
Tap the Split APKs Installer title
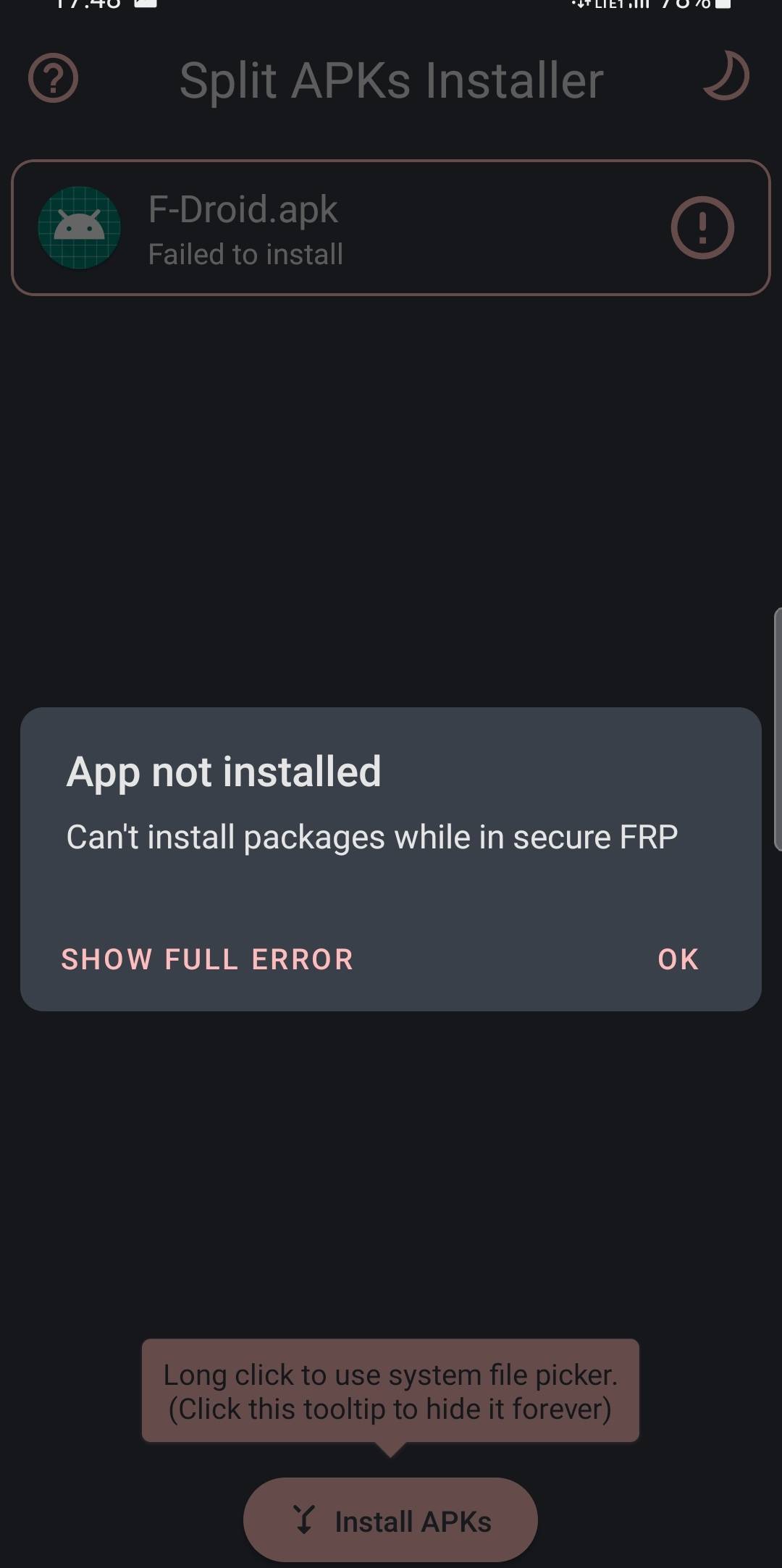pos(391,80)
